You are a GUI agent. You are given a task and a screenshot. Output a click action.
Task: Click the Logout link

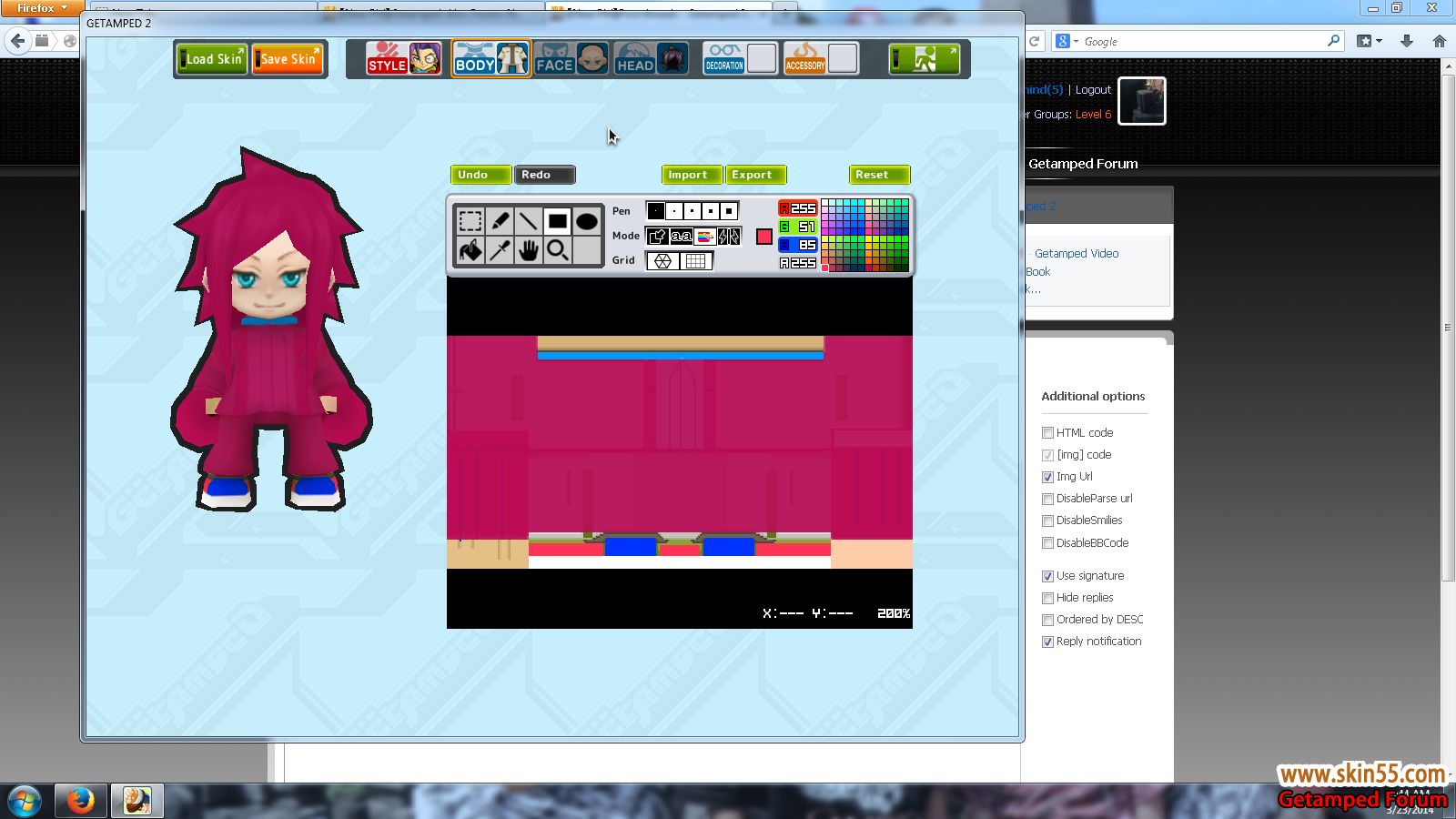pyautogui.click(x=1093, y=90)
